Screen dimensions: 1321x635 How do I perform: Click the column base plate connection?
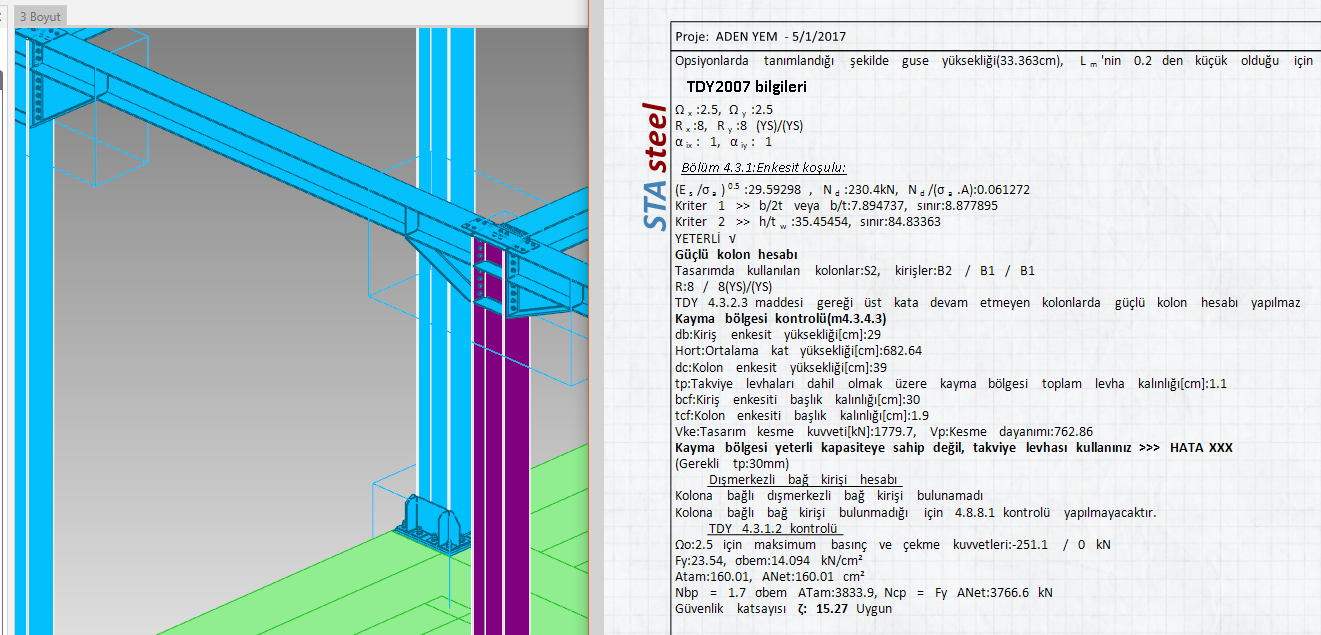432,524
